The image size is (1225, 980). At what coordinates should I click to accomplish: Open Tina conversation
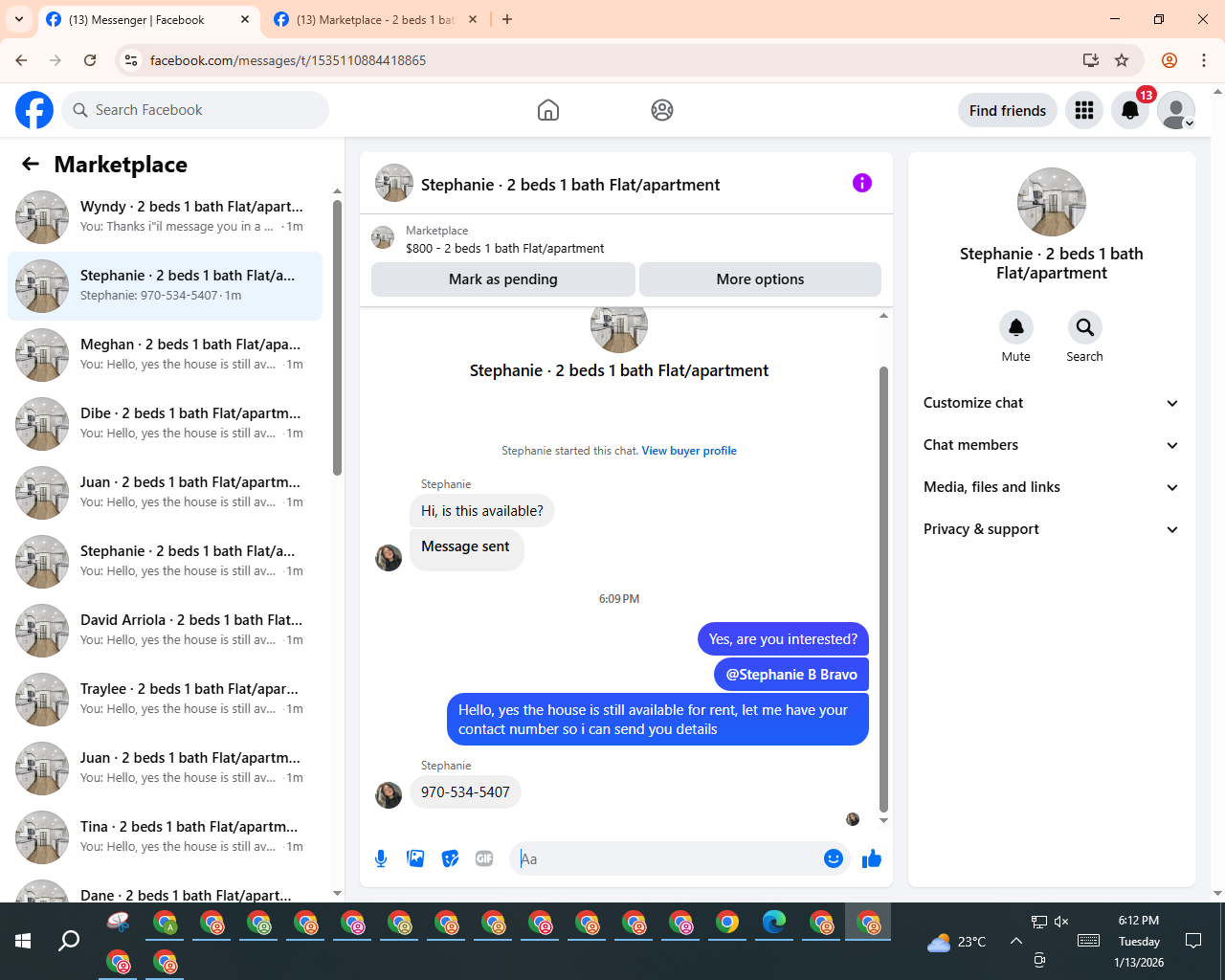165,837
